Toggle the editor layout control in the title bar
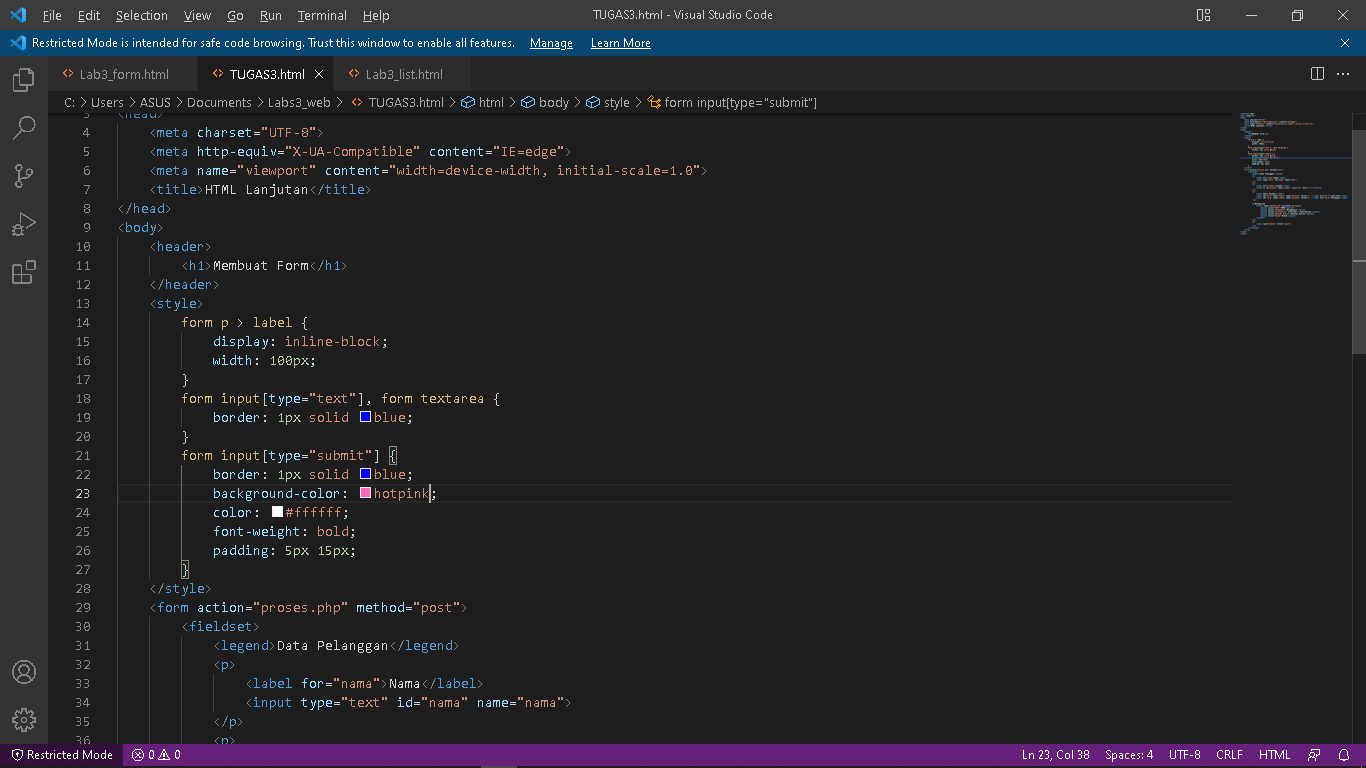This screenshot has height=768, width=1366. (x=1202, y=15)
